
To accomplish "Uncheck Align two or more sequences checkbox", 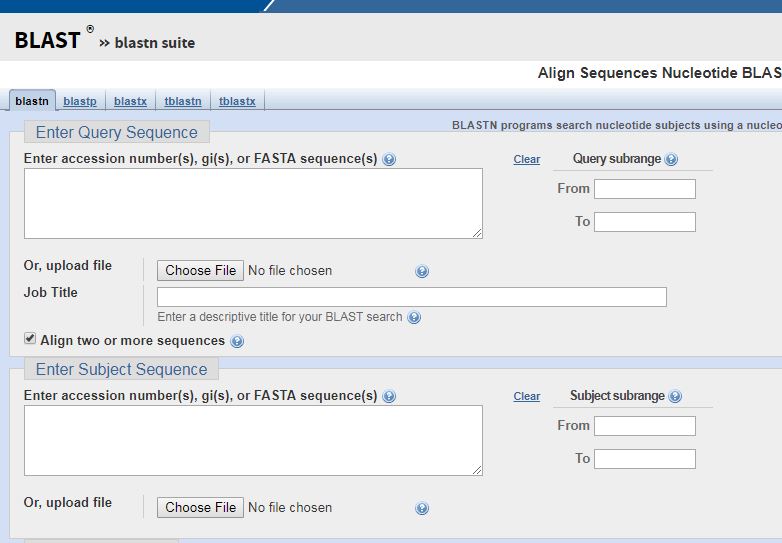I will point(30,340).
